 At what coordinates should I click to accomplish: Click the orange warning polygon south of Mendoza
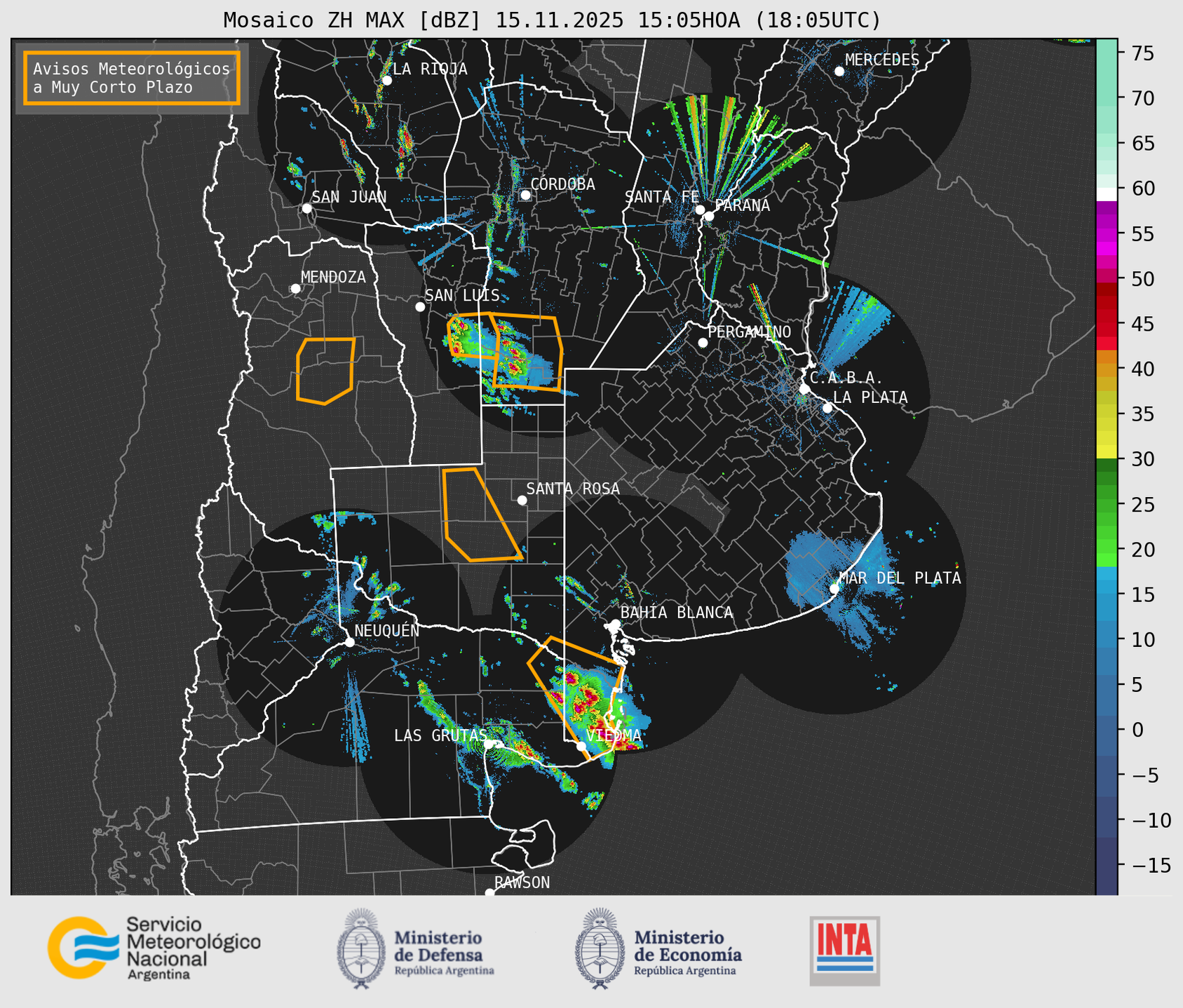coord(325,371)
